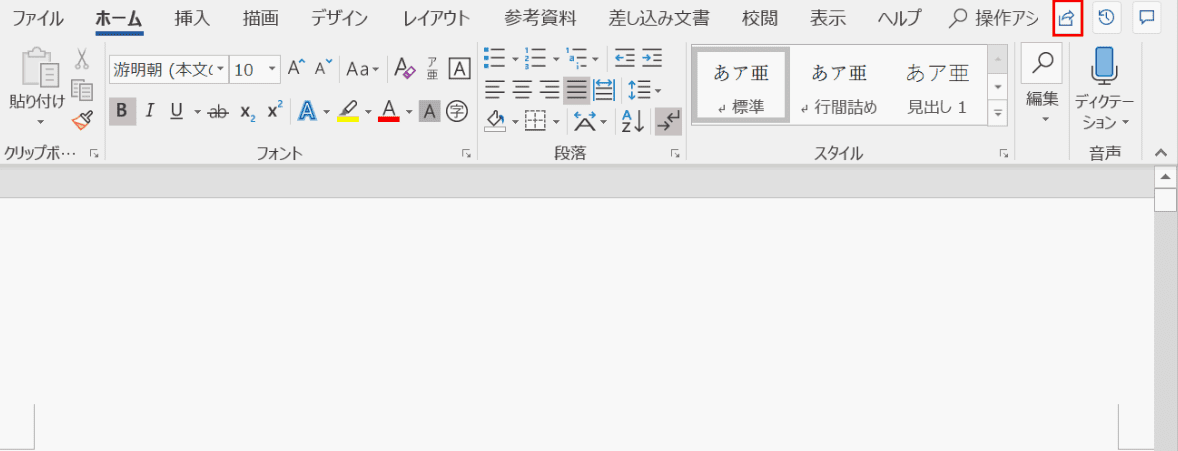Click the character border A icon
Image resolution: width=1178 pixels, height=451 pixels.
459,69
